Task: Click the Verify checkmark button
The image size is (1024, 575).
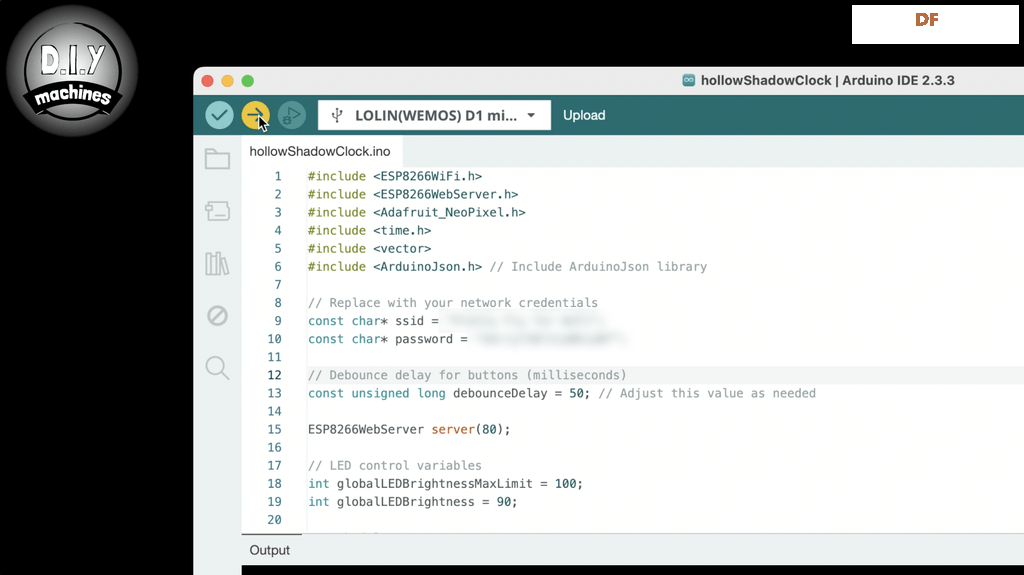Action: (x=219, y=116)
